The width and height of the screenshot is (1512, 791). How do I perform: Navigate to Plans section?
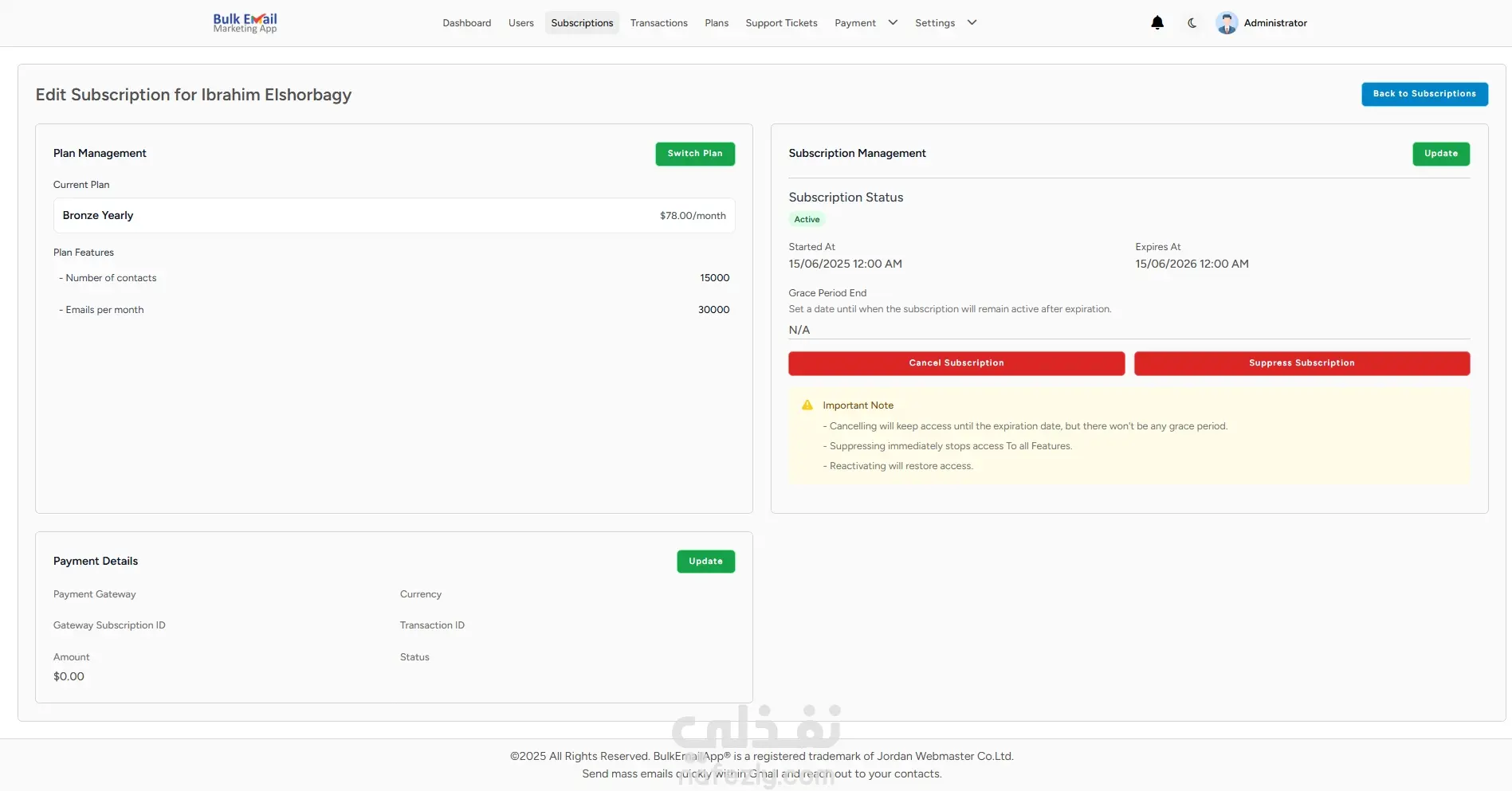coord(717,23)
